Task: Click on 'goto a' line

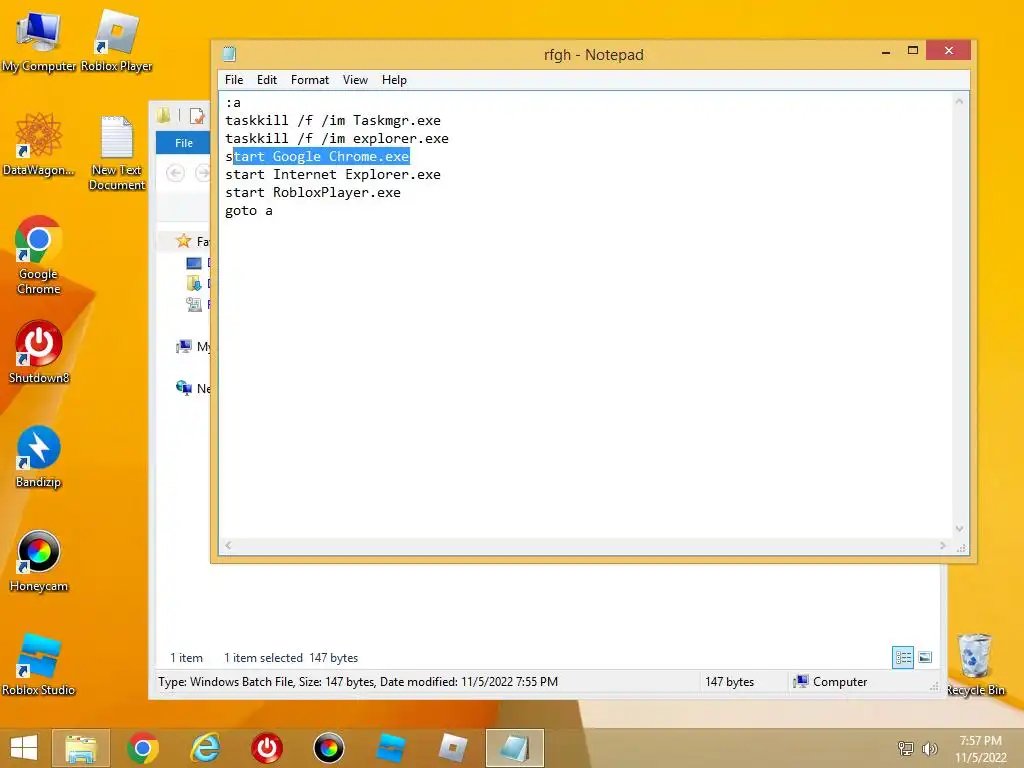Action: pos(249,210)
